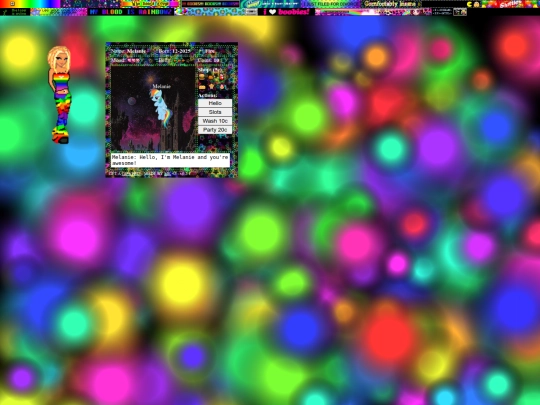Wash the pet for 10c
This screenshot has height=405, width=540.
click(215, 121)
